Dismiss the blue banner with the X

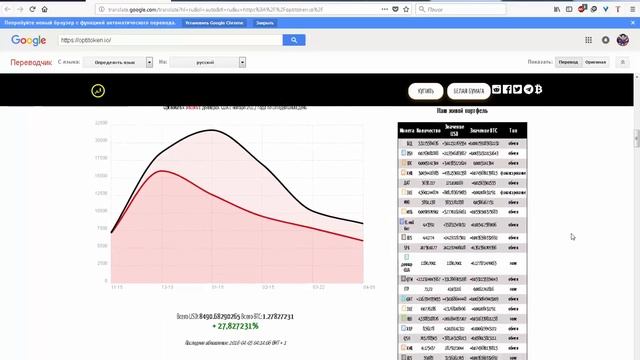point(633,23)
